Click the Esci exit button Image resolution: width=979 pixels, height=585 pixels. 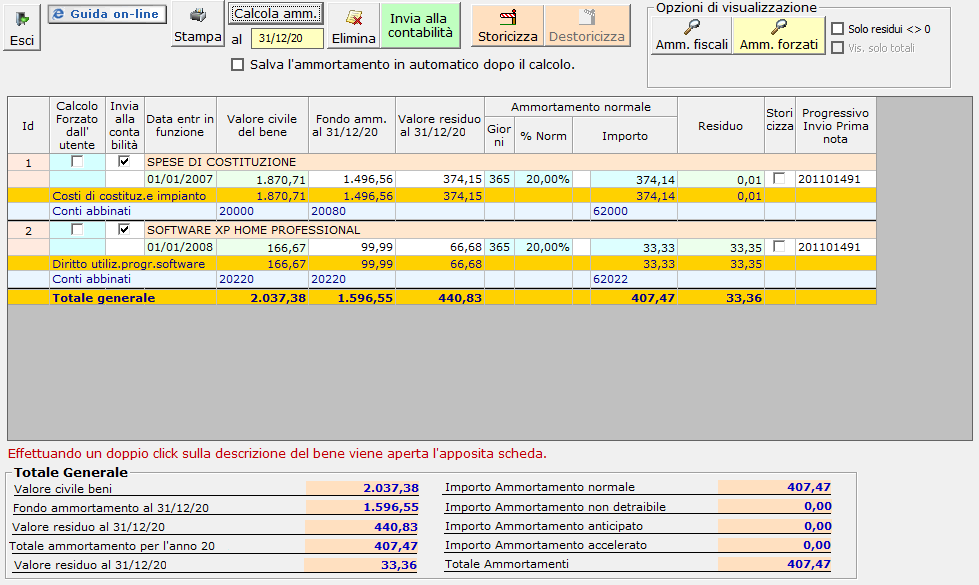[x=22, y=27]
